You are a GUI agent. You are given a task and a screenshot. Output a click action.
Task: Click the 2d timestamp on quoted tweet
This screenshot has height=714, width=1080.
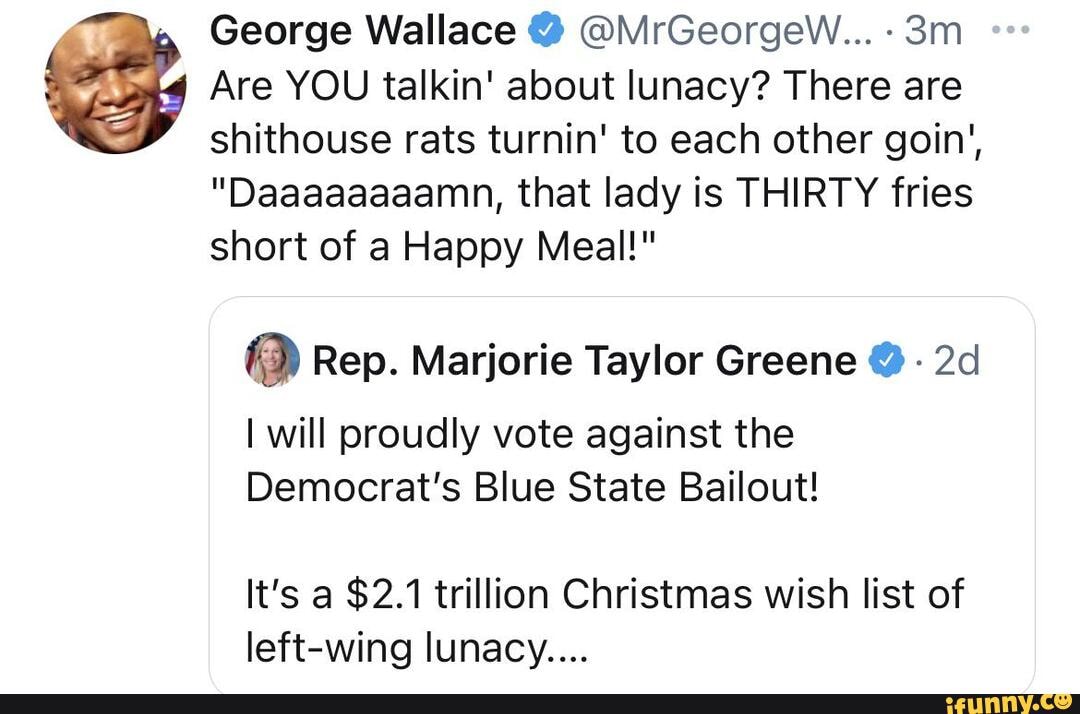click(x=954, y=361)
